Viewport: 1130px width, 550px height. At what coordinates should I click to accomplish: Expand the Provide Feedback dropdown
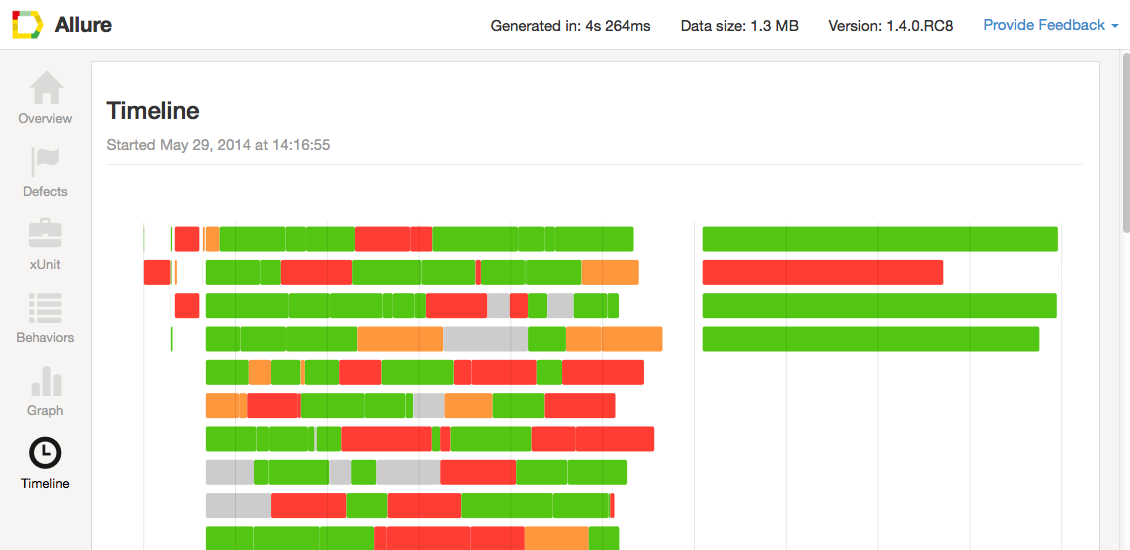click(x=1051, y=25)
